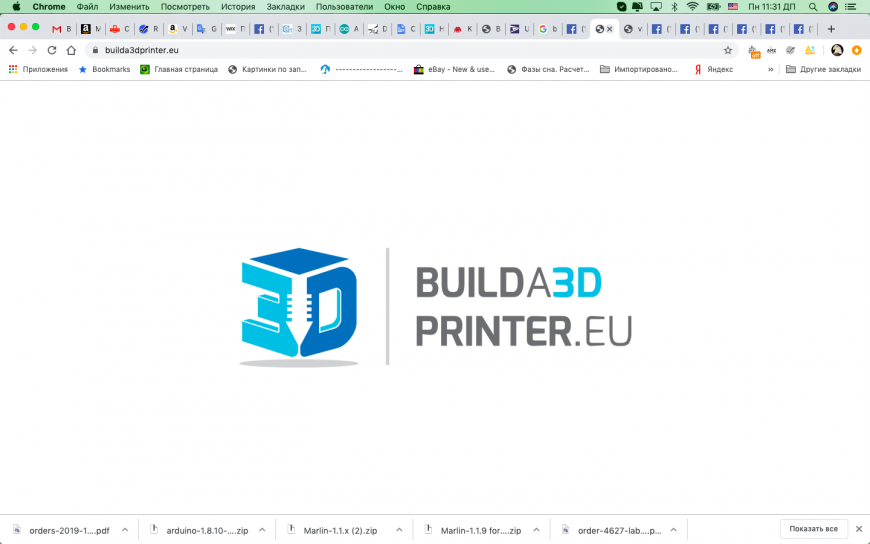Open the home page via house icon
The image size is (870, 544).
[71, 50]
